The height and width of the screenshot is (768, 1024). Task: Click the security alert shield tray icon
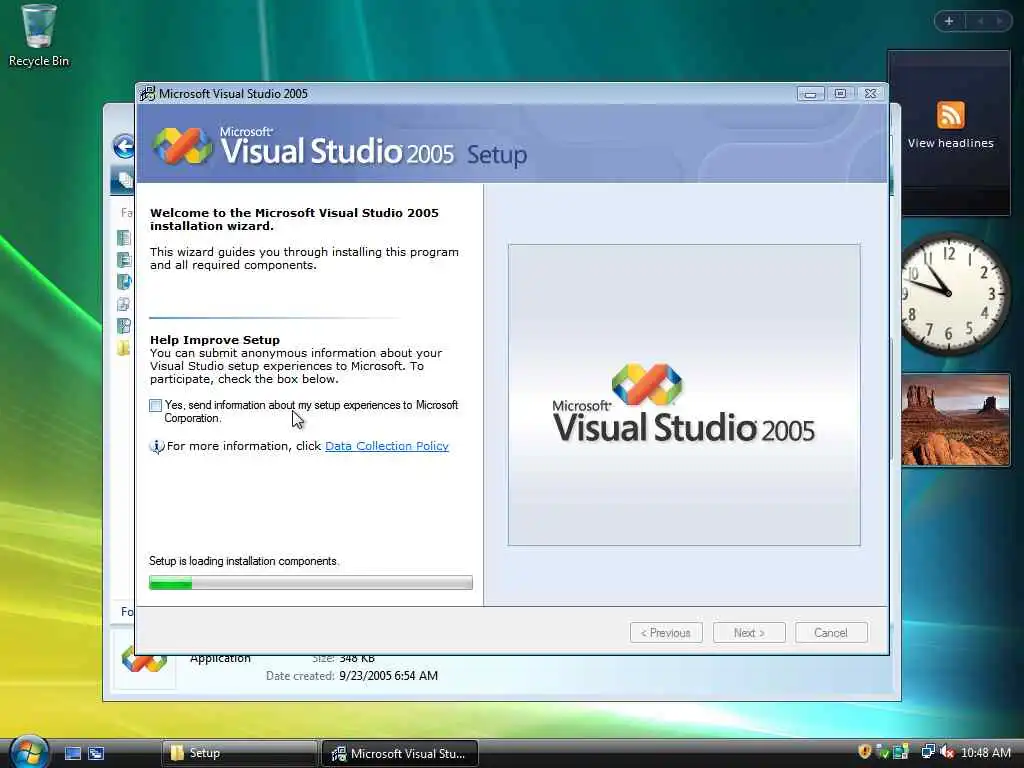point(865,752)
